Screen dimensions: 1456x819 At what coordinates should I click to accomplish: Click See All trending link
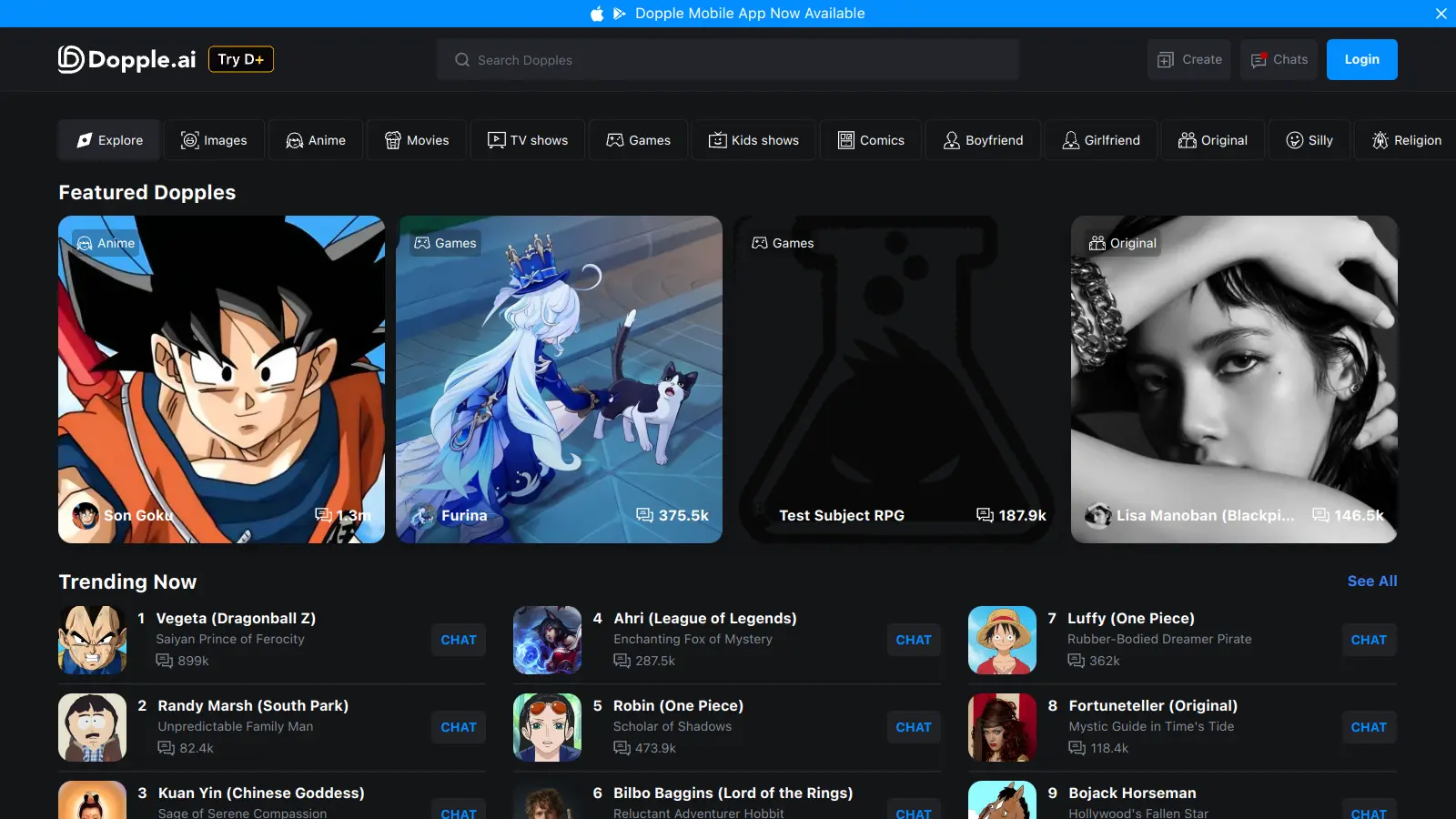pyautogui.click(x=1371, y=581)
